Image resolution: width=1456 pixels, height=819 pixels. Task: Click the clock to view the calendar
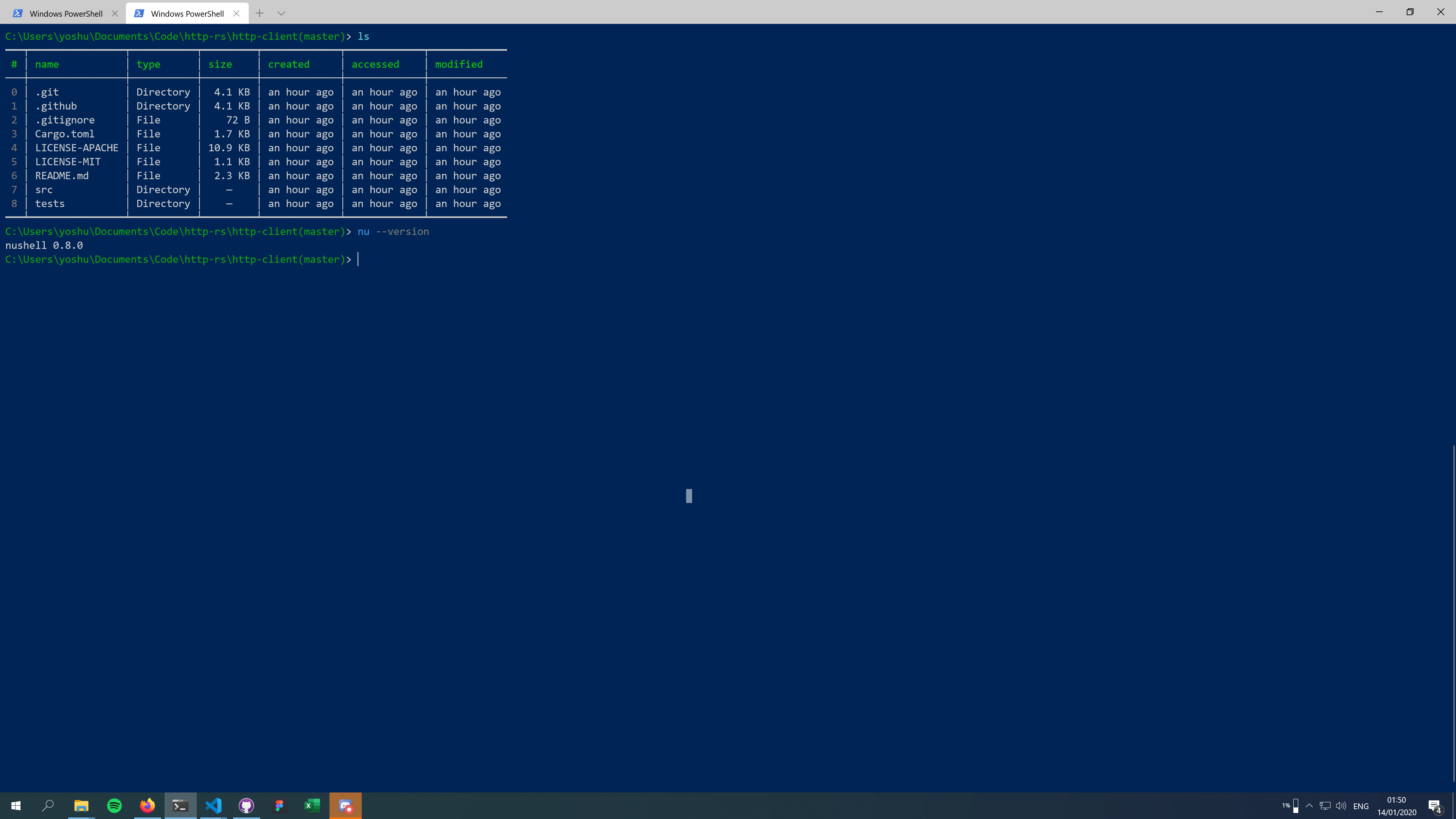click(1395, 805)
